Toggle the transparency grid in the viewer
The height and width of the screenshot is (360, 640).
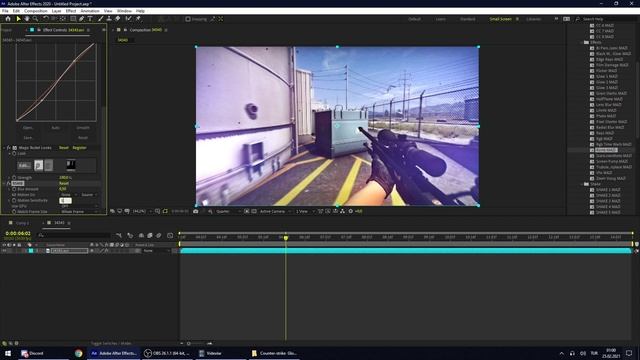pos(254,211)
